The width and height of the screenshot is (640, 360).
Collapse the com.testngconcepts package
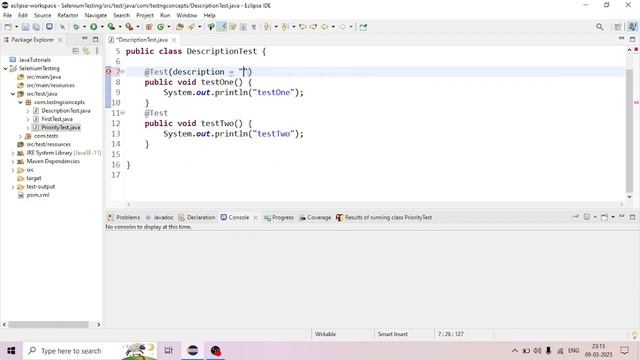(x=20, y=102)
